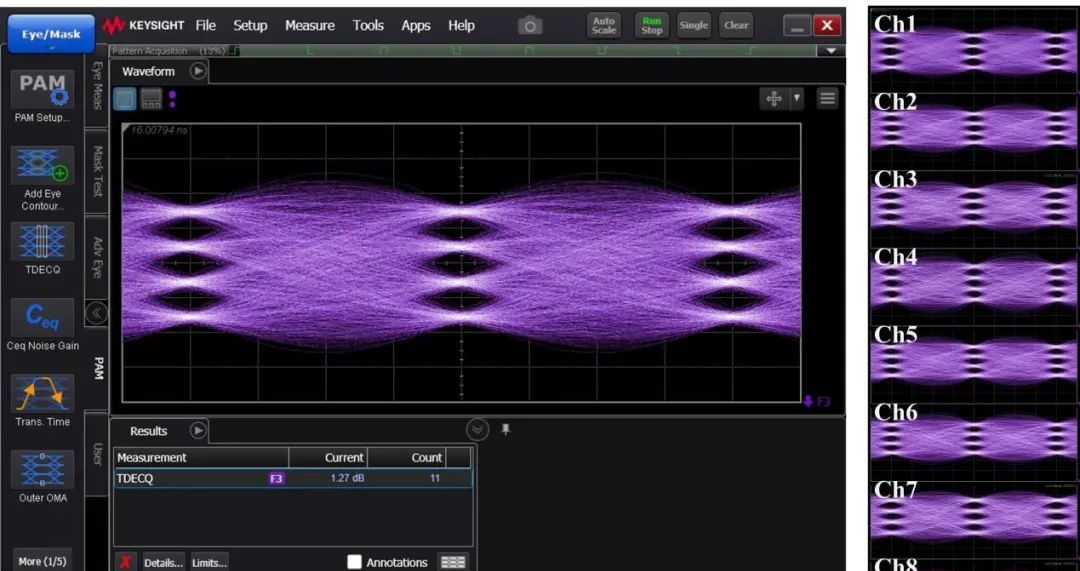Select the Trans. Time measurement

tap(43, 394)
